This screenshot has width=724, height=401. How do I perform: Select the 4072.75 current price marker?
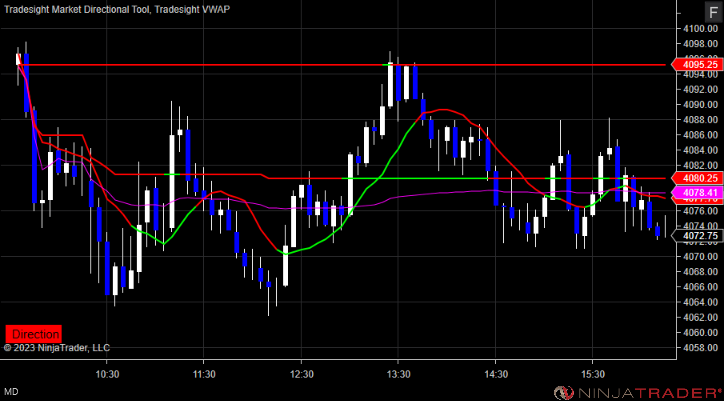(x=697, y=236)
